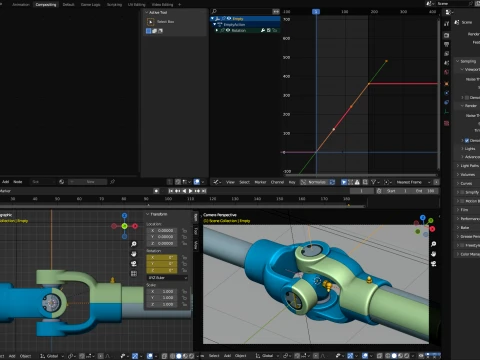Toggle Only Show Selected arrow in graph header
Viewport: 480px width, 360px height.
pos(344,182)
